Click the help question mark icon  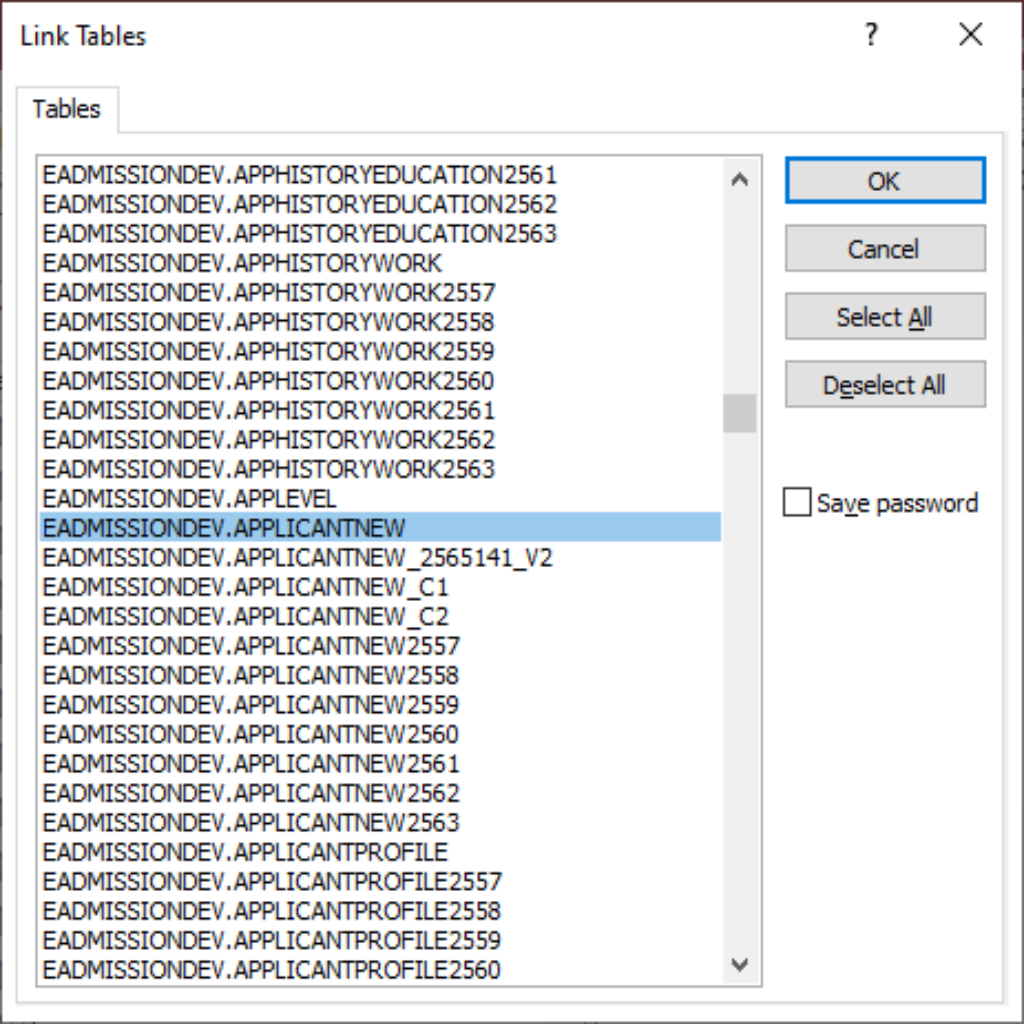[870, 36]
